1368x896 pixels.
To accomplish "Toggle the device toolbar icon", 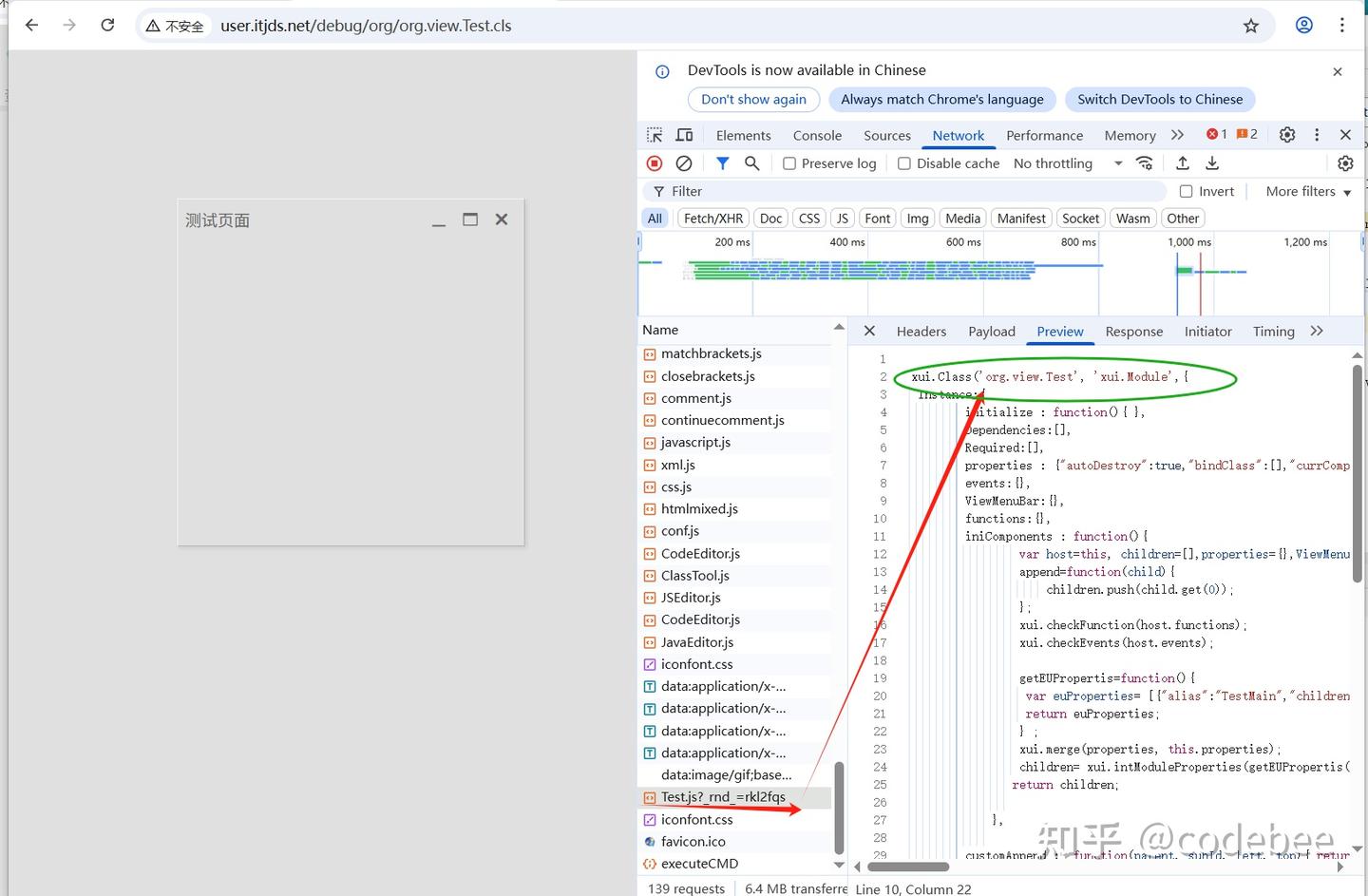I will tap(684, 135).
